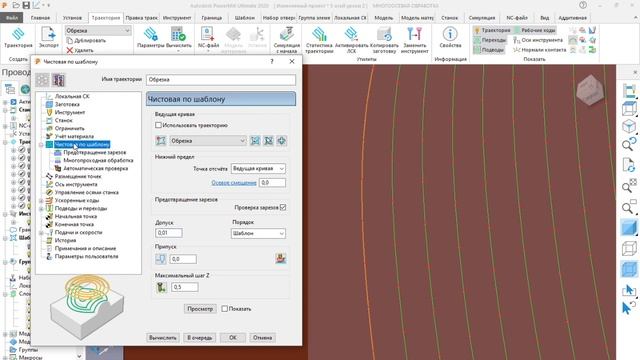The image size is (640, 360).
Task: Collapse the ribbon using the arrow beside Аддитивная
Action: pyautogui.click(x=635, y=18)
